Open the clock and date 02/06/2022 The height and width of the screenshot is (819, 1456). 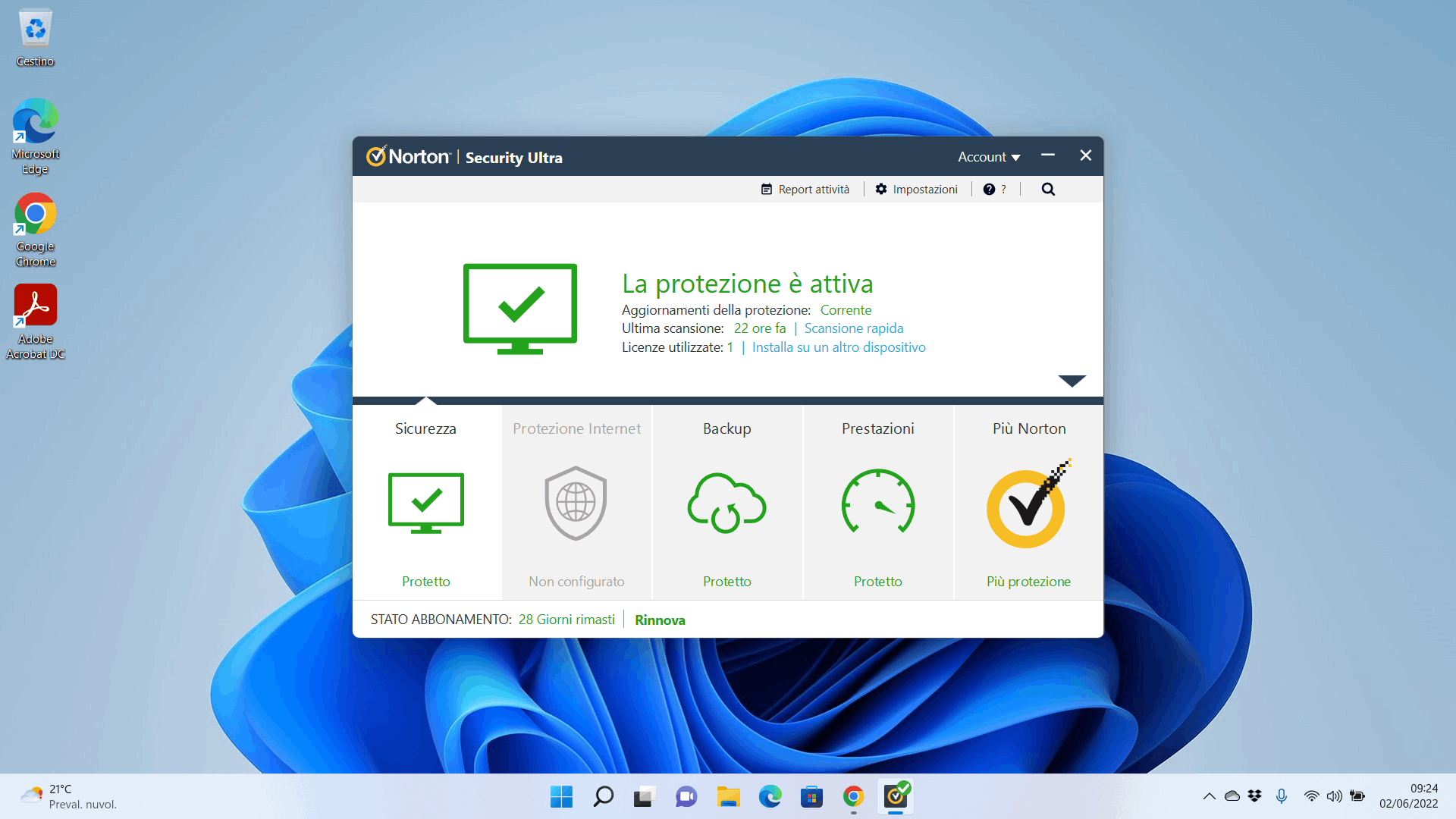point(1409,796)
